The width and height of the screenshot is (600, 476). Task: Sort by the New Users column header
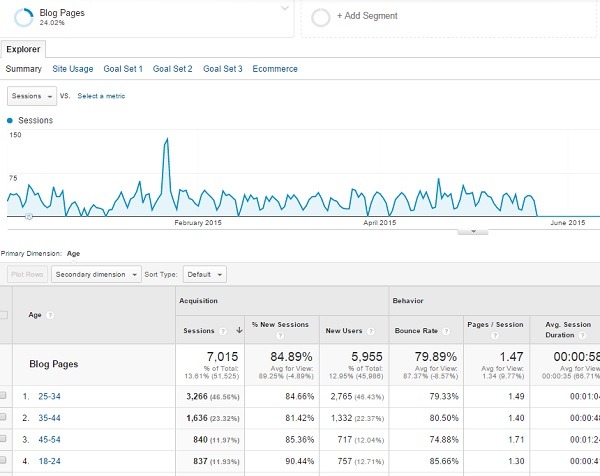(344, 331)
